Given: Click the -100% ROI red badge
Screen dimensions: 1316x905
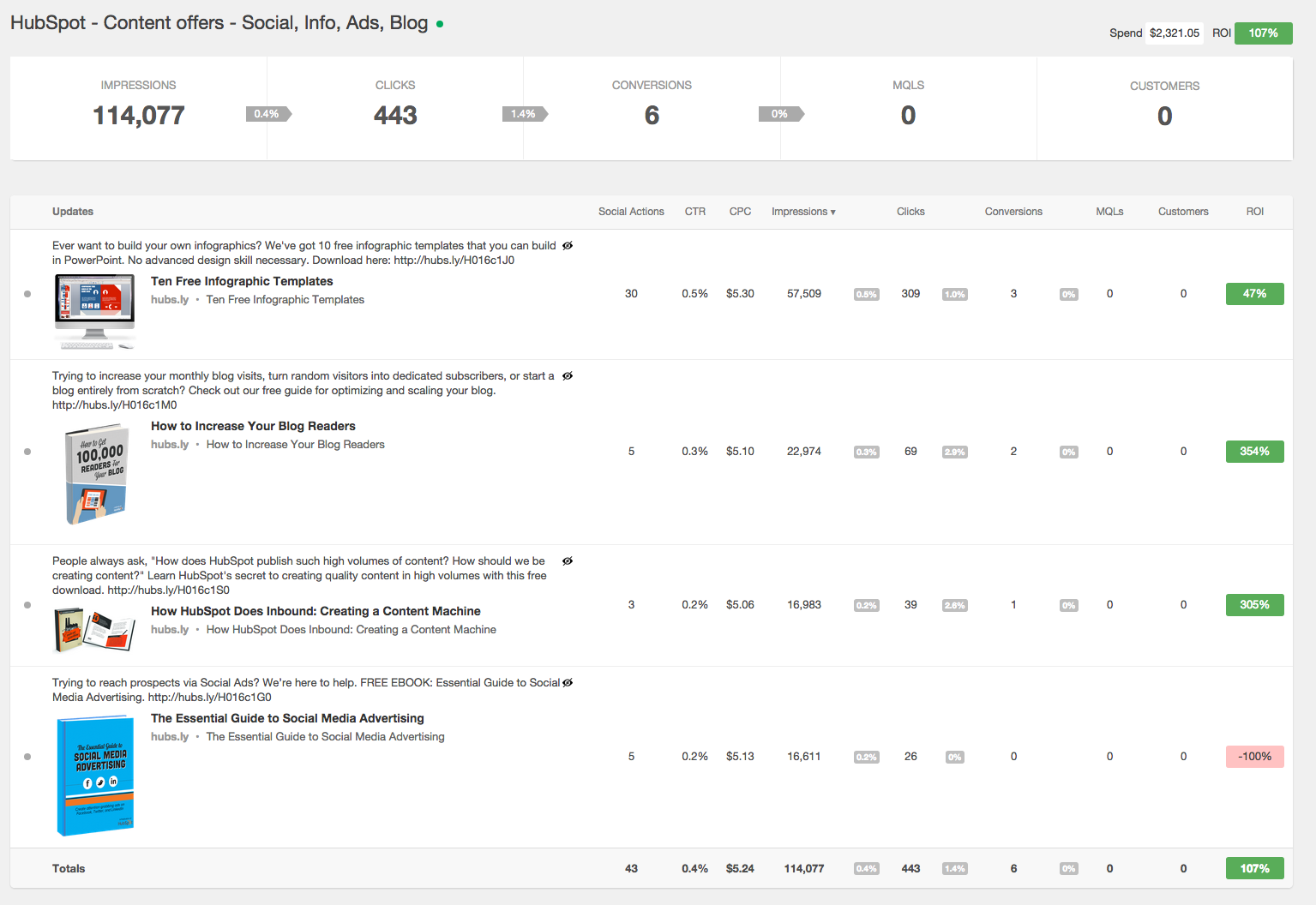Looking at the screenshot, I should (x=1254, y=757).
